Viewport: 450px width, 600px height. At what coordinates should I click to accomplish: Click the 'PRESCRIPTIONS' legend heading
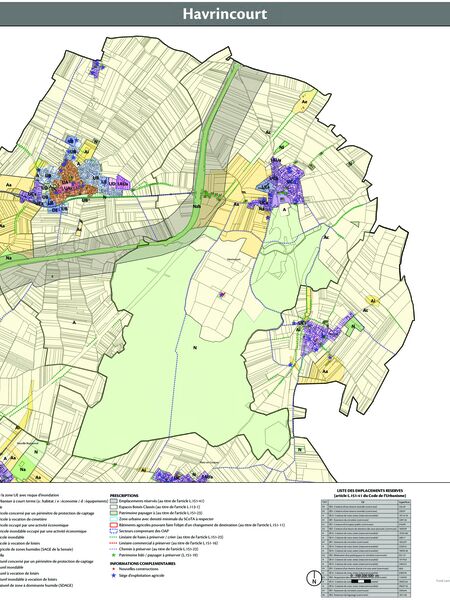click(124, 496)
